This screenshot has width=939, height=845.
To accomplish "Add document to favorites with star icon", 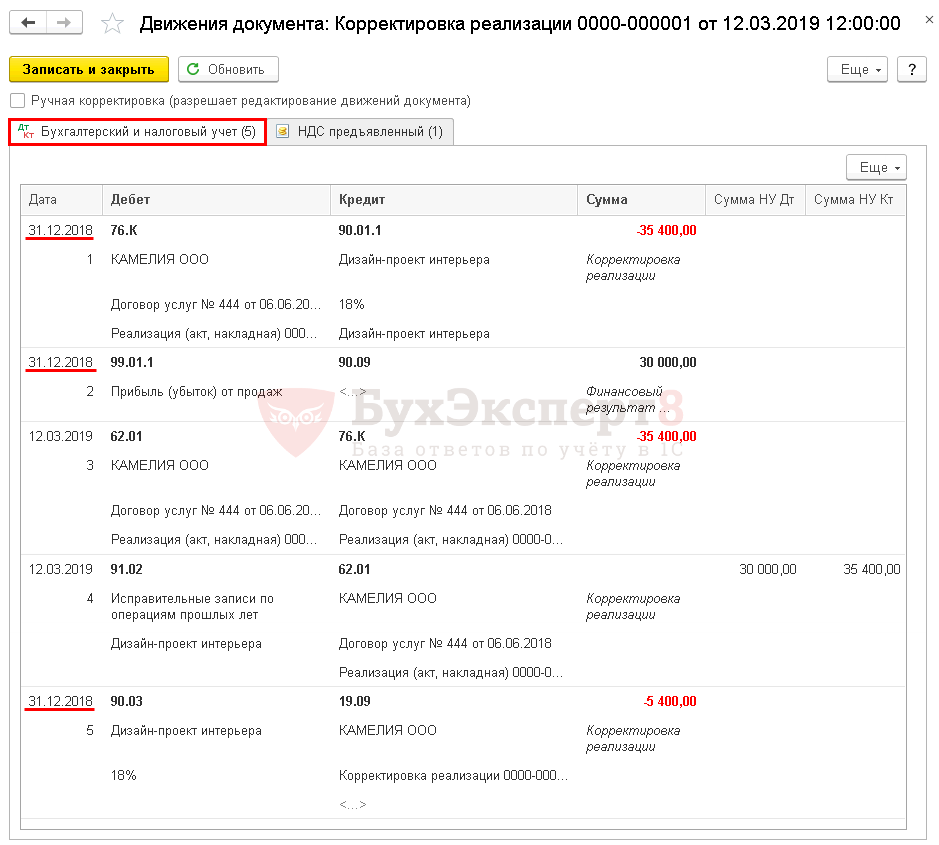I will 114,24.
